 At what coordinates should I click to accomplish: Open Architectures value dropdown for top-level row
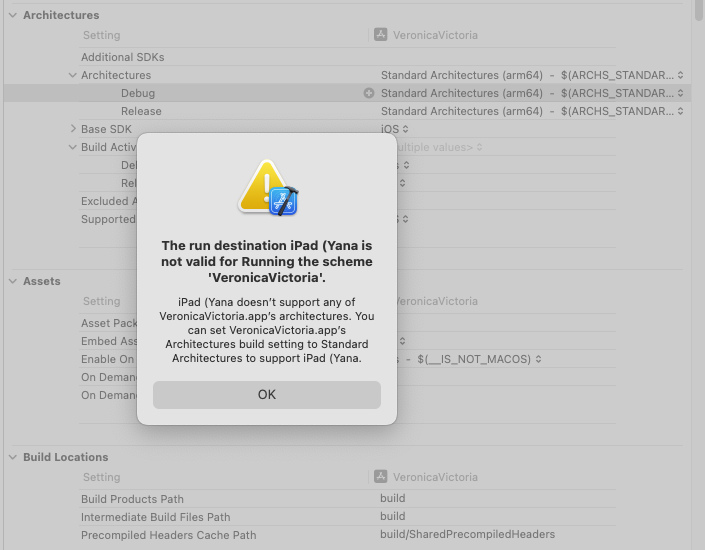(681, 75)
